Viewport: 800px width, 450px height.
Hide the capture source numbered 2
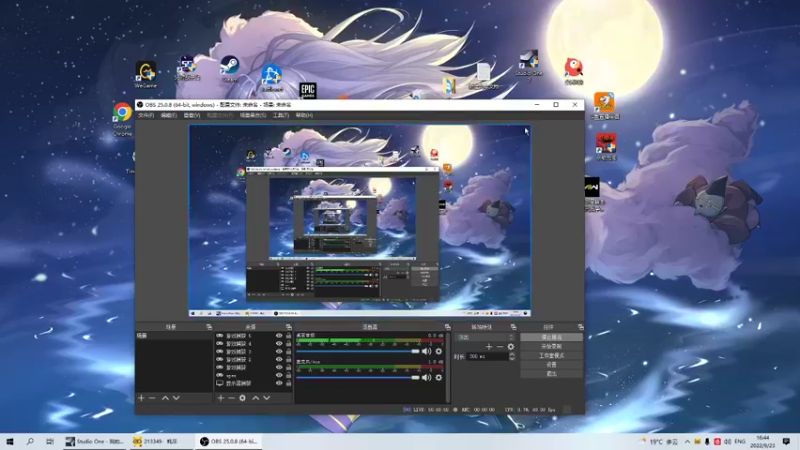tap(279, 360)
